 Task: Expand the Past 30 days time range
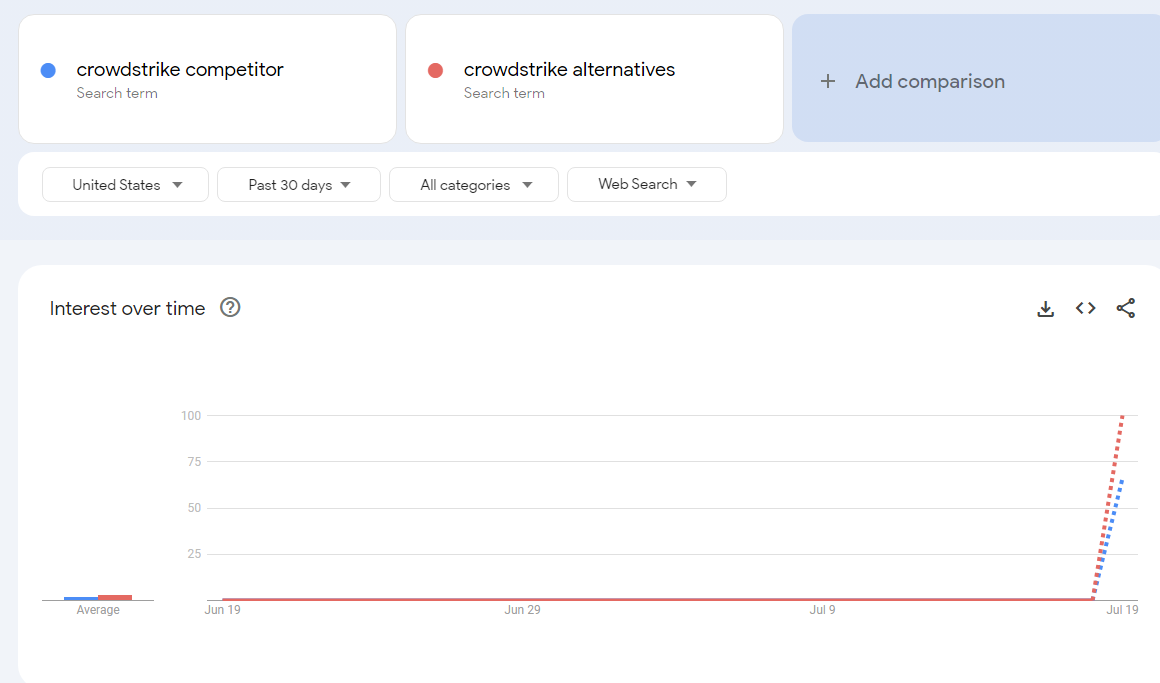coord(299,185)
